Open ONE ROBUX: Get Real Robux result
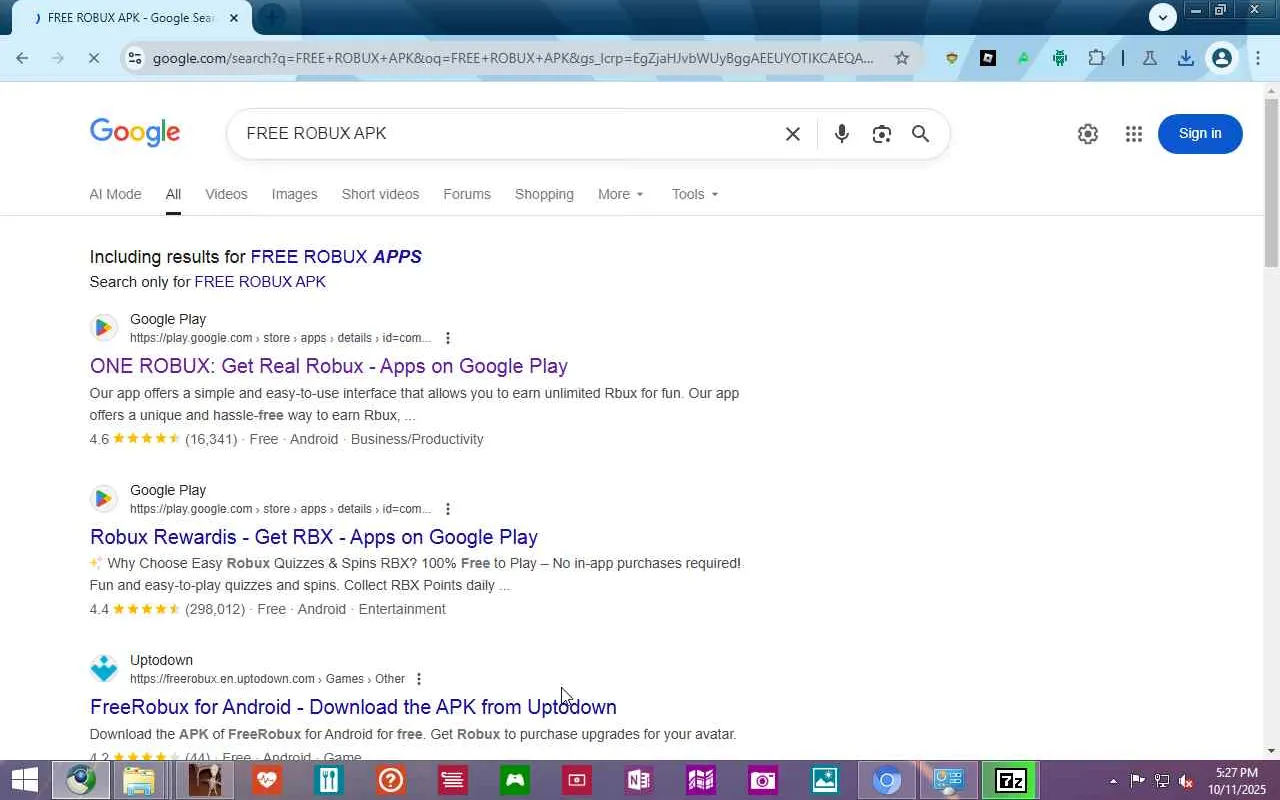This screenshot has height=800, width=1280. [x=329, y=366]
